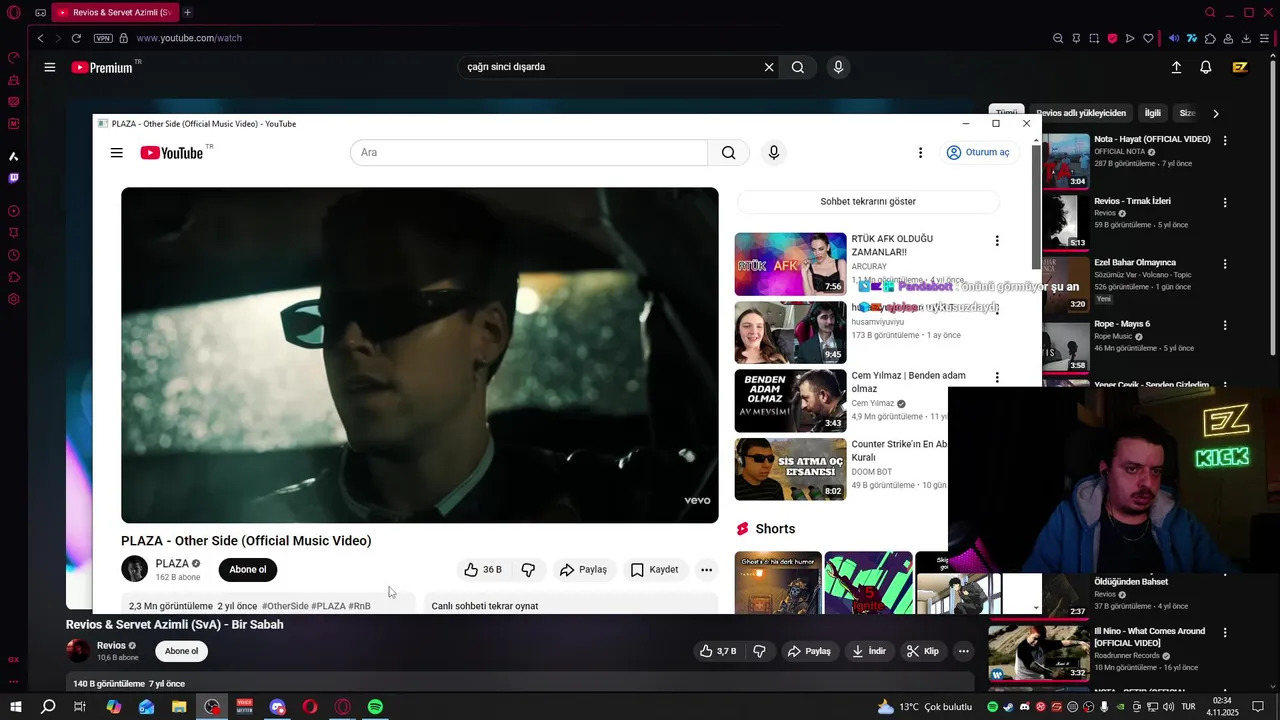Open options for Revios - Tırnak İzleri video
Viewport: 1280px width, 720px height.
tap(1225, 202)
